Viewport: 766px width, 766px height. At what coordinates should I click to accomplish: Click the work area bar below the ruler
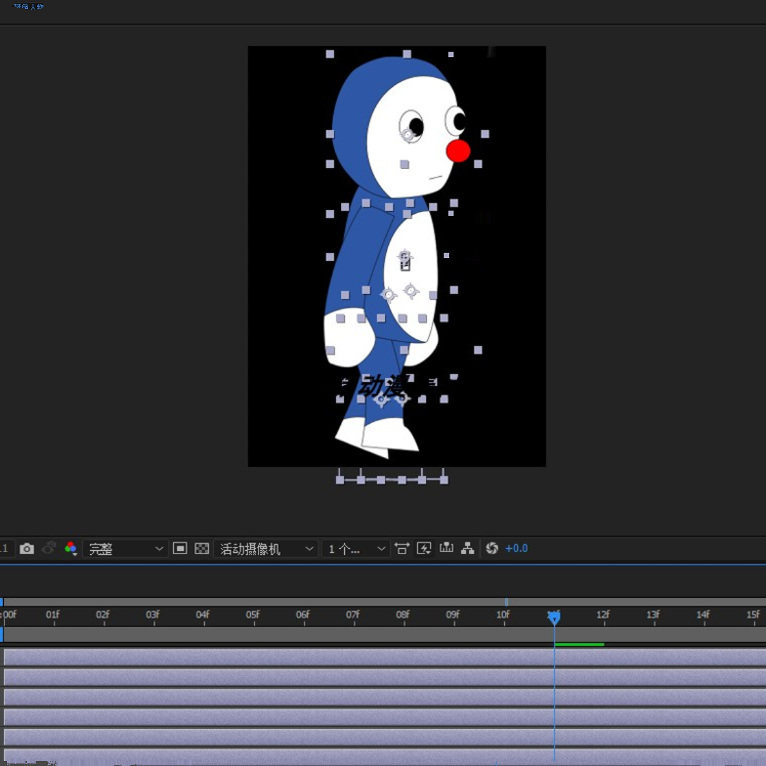click(x=383, y=635)
